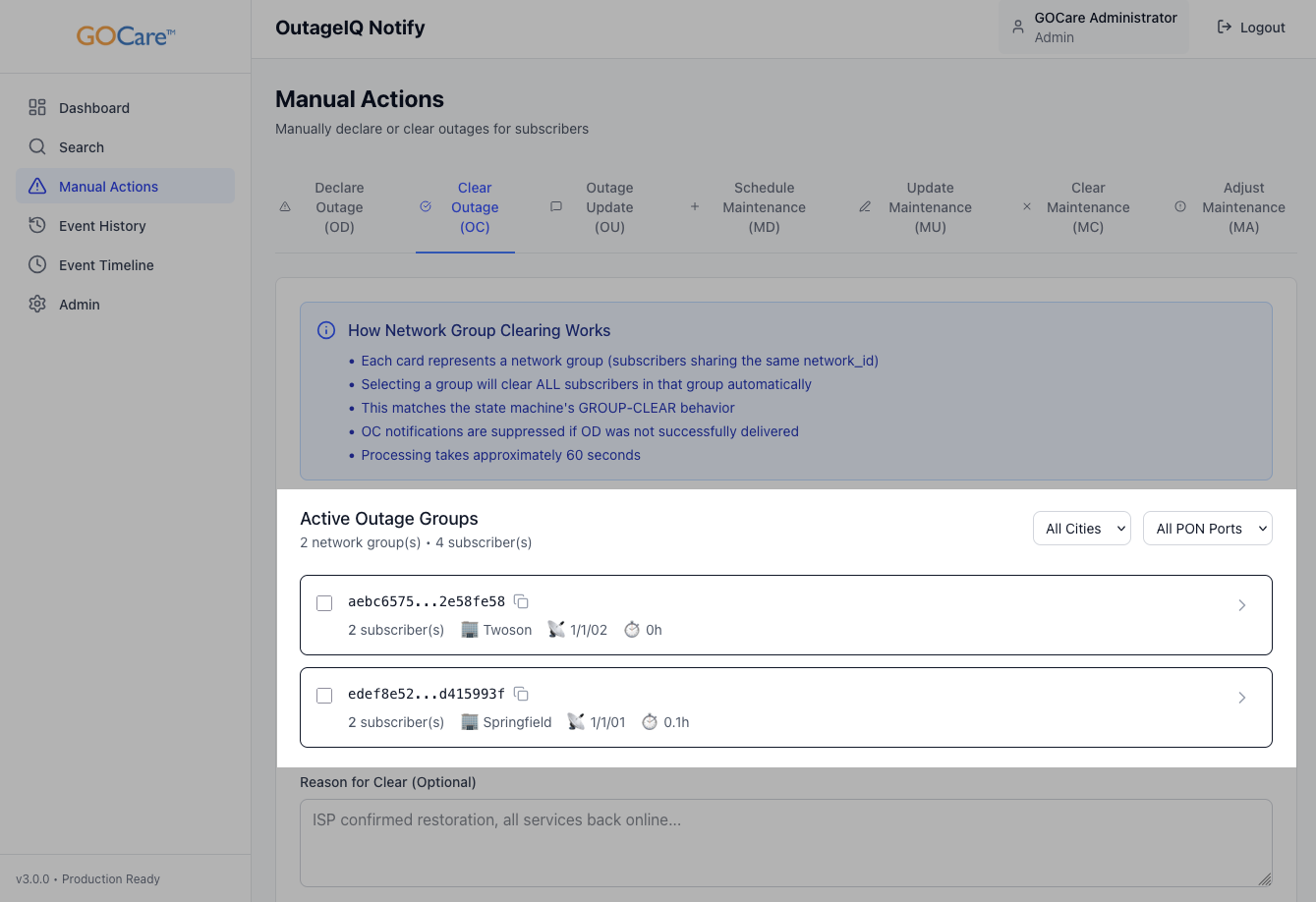This screenshot has width=1316, height=902.
Task: Copy network ID edef8e52...d415993f
Action: click(522, 694)
